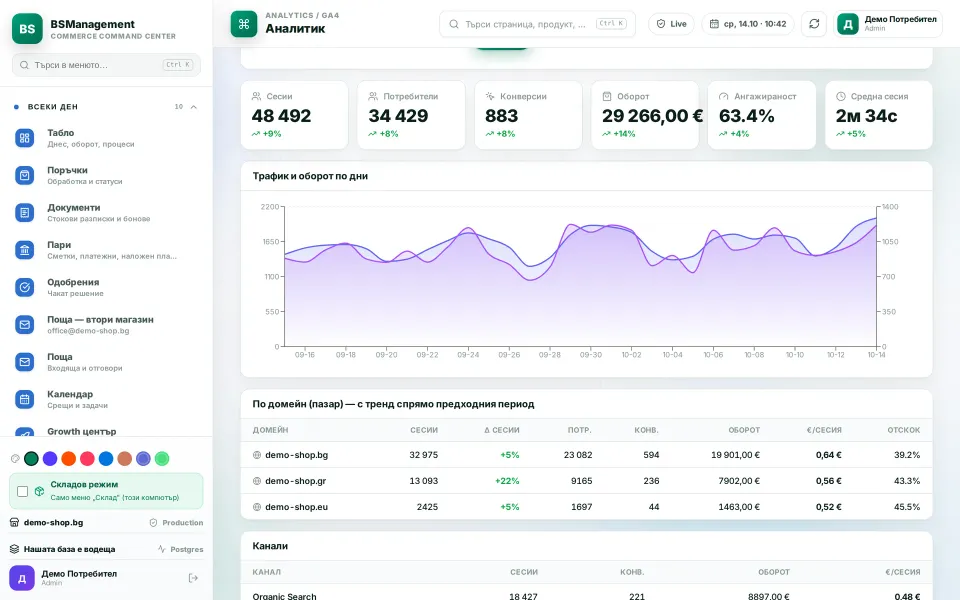This screenshot has width=960, height=600.
Task: Click the refresh icon in top bar
Action: click(814, 24)
